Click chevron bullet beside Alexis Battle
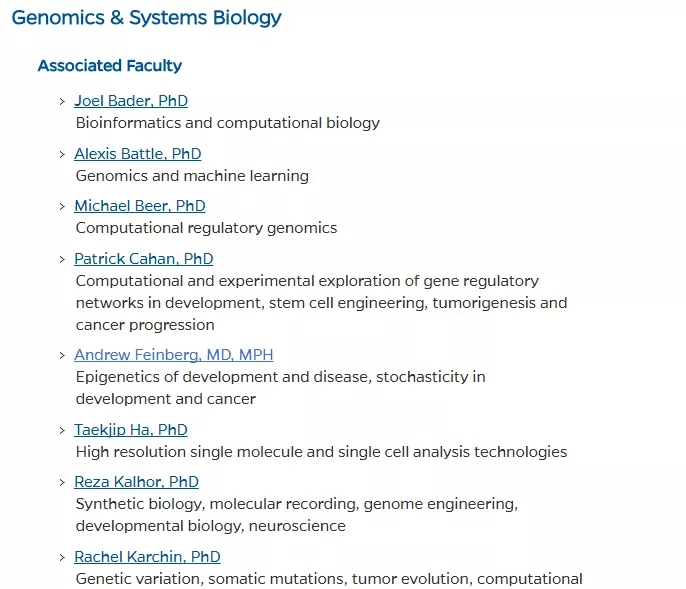686x589 pixels. click(62, 155)
